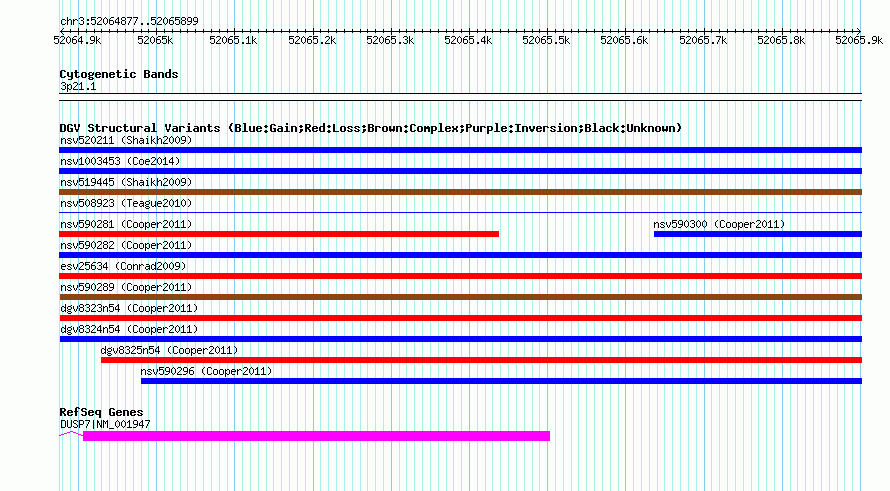Click the dgv8325n54 red bar

point(481,360)
